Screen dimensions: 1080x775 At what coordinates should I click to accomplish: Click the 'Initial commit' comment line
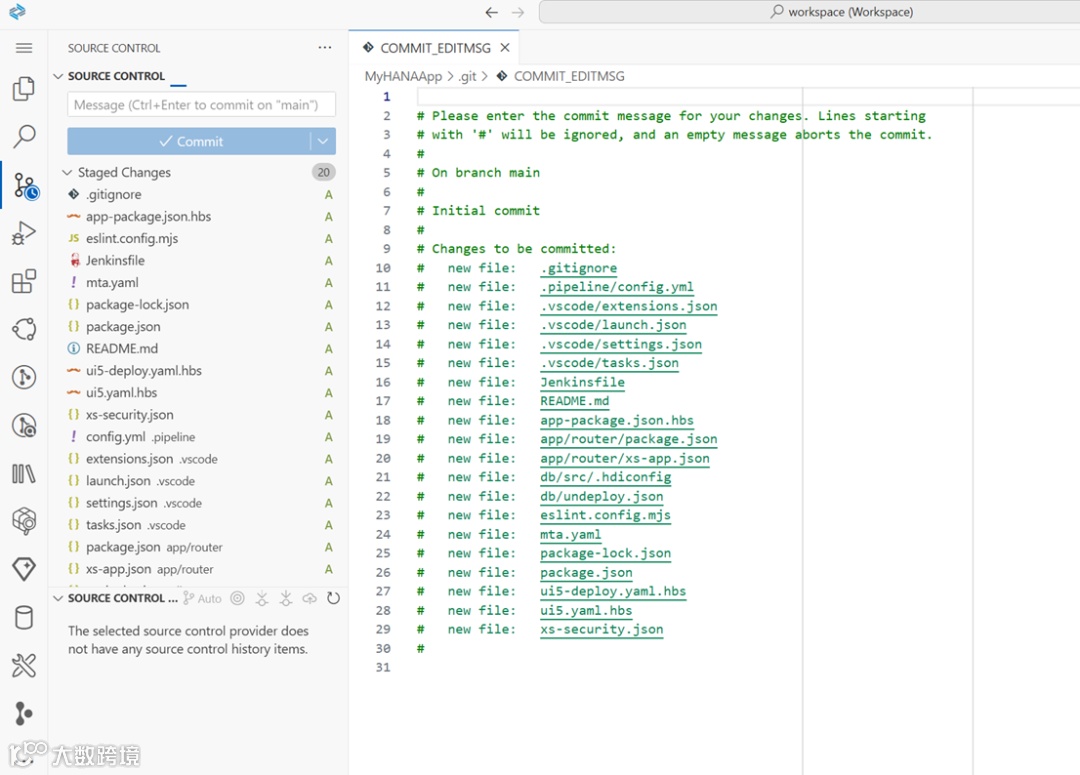pyautogui.click(x=478, y=210)
